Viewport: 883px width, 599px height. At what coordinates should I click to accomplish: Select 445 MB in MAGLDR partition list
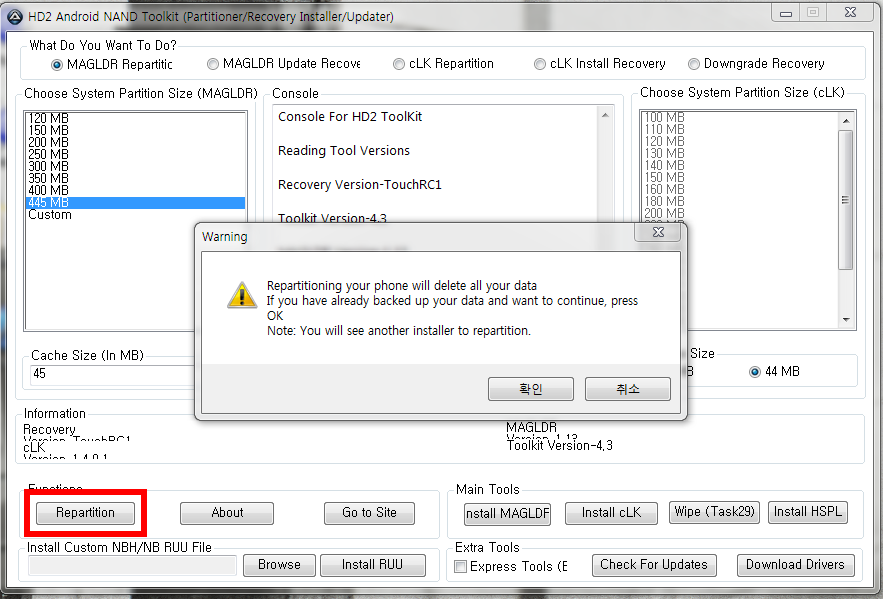[x=136, y=203]
